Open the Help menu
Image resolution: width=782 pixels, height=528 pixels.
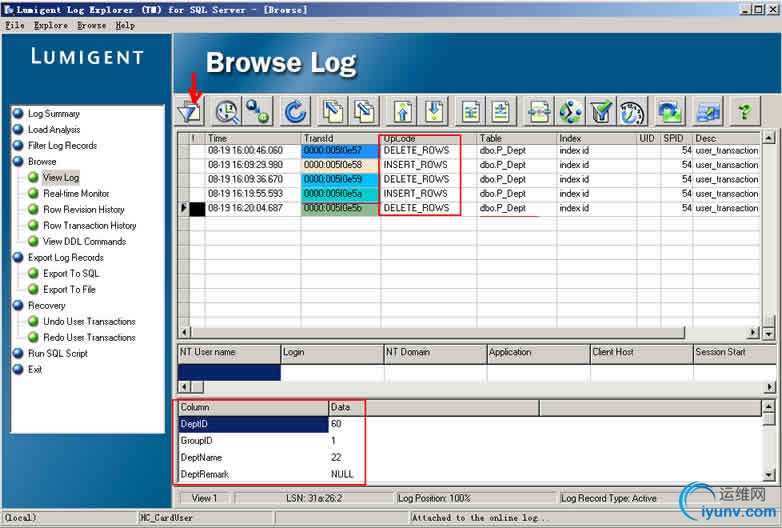coord(125,25)
